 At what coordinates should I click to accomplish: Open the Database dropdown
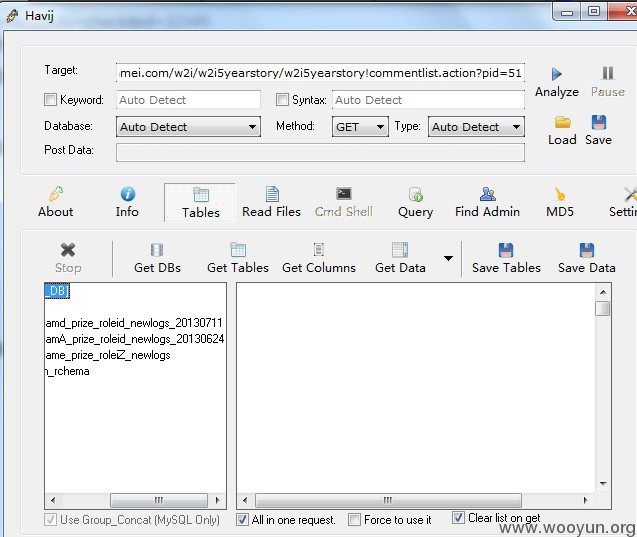(x=188, y=127)
